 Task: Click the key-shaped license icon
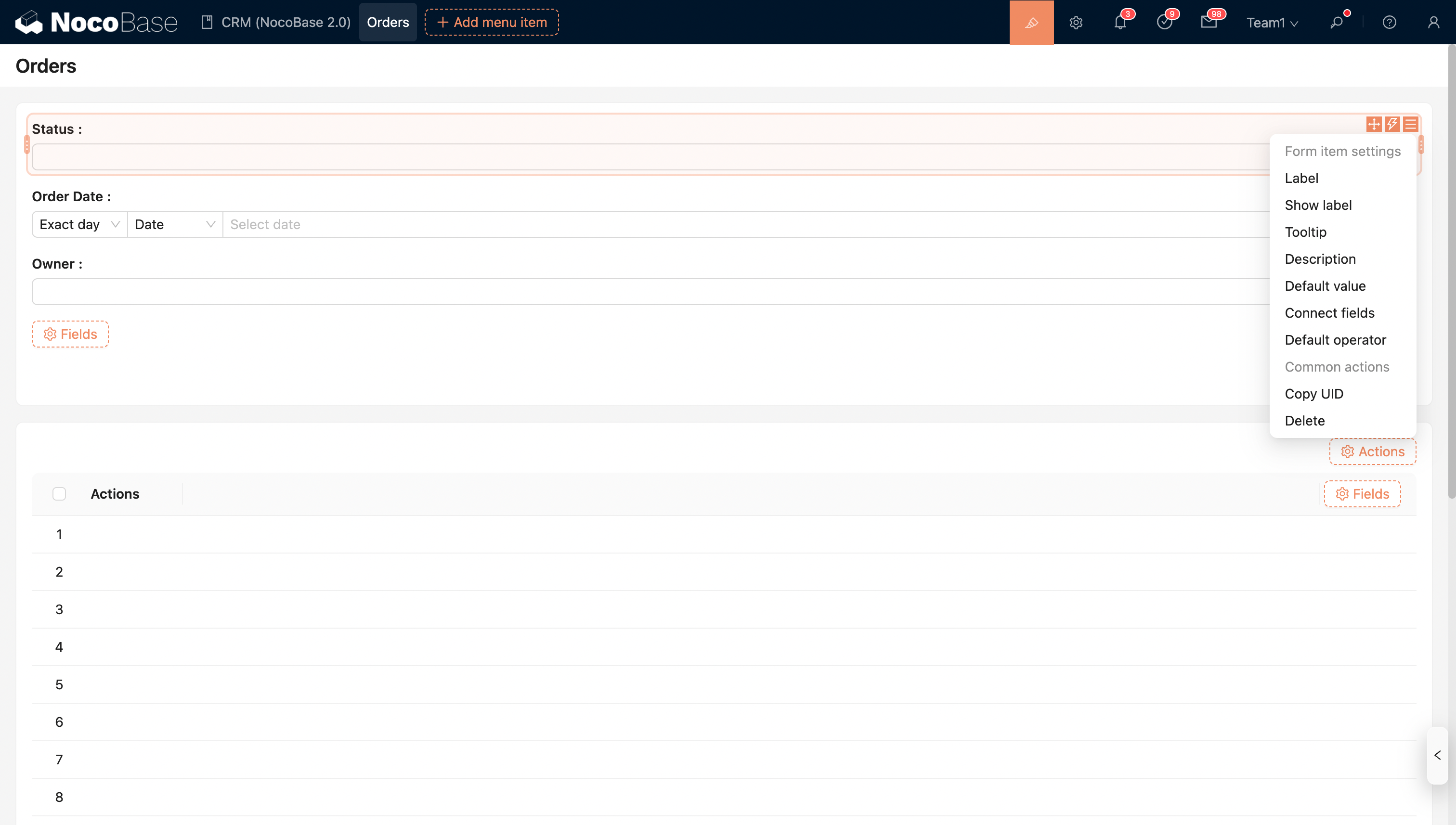click(x=1337, y=22)
